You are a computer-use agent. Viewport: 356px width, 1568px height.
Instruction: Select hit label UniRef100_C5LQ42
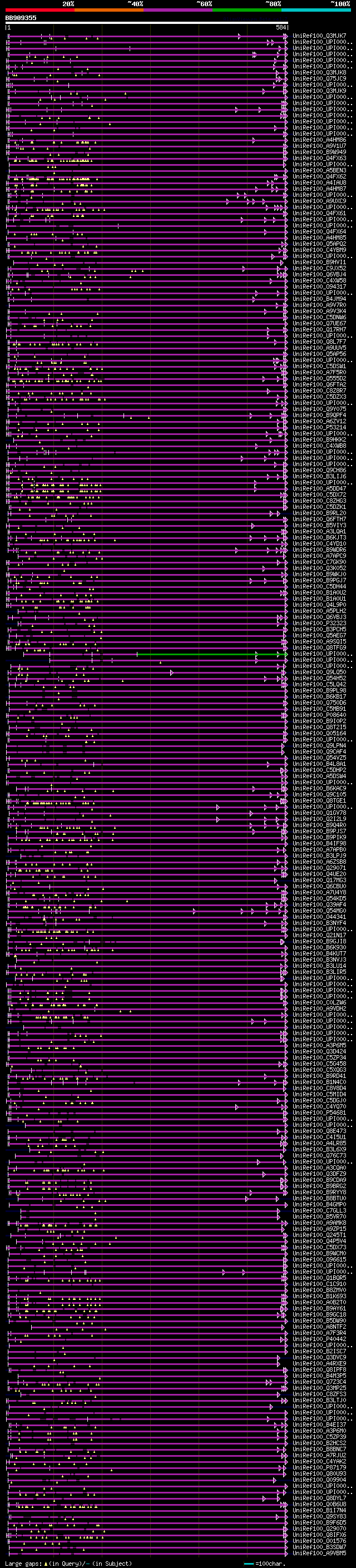(x=319, y=685)
